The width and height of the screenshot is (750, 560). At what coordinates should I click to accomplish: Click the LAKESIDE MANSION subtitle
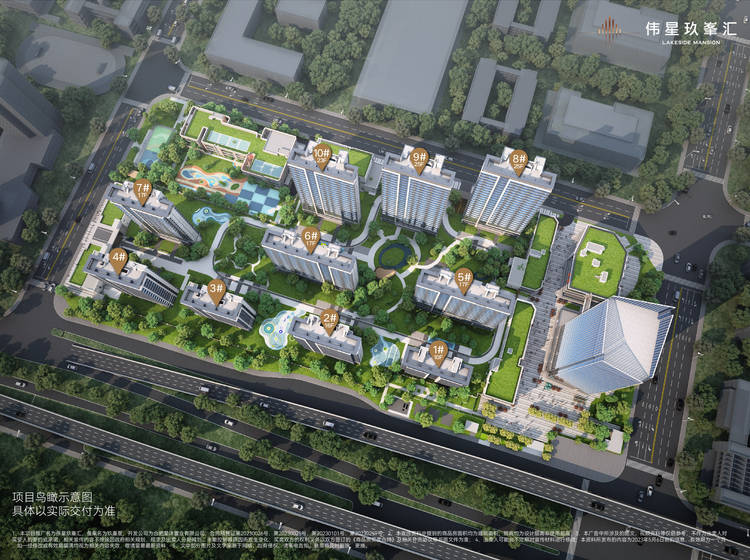click(691, 43)
